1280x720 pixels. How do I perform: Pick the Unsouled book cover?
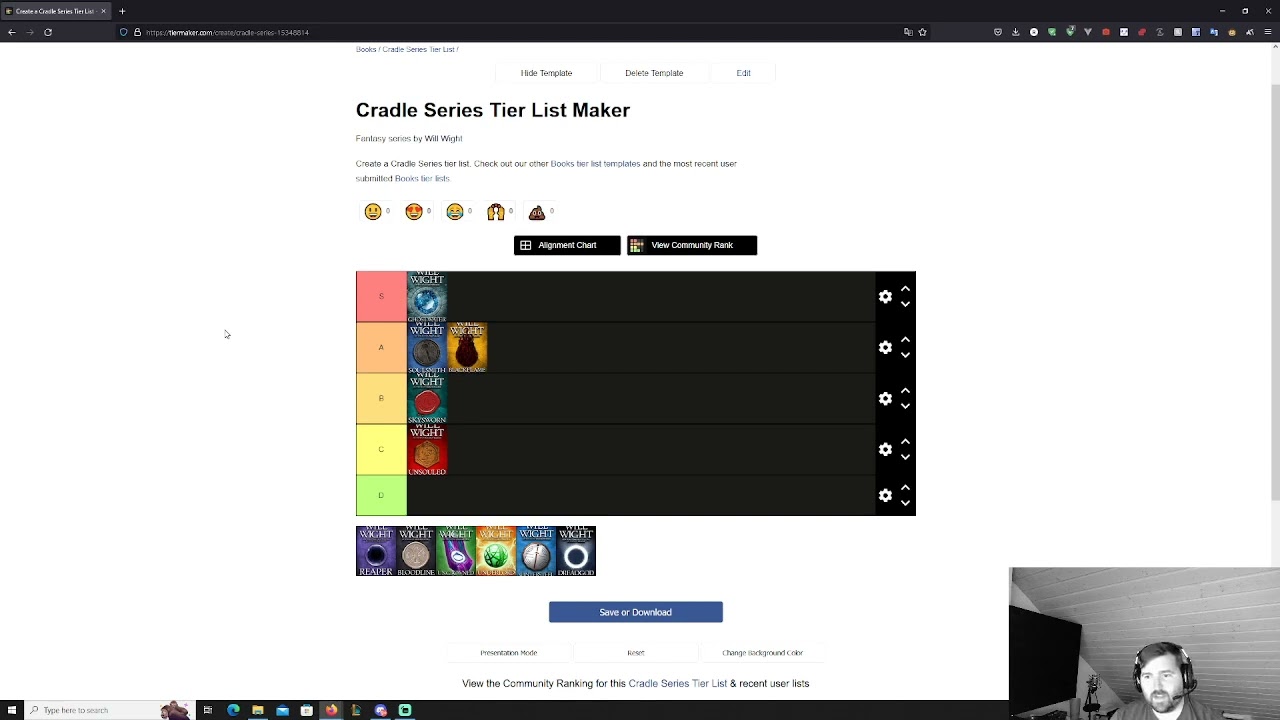(427, 449)
